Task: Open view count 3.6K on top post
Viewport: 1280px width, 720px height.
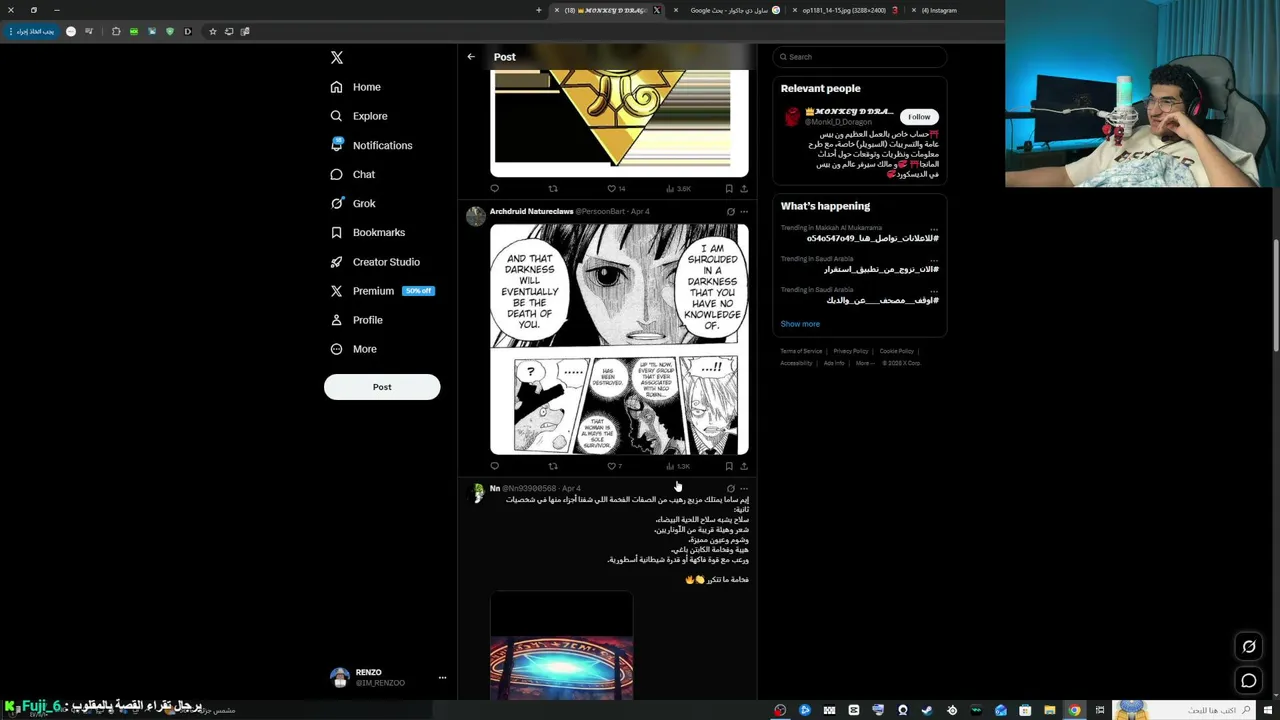Action: [678, 188]
